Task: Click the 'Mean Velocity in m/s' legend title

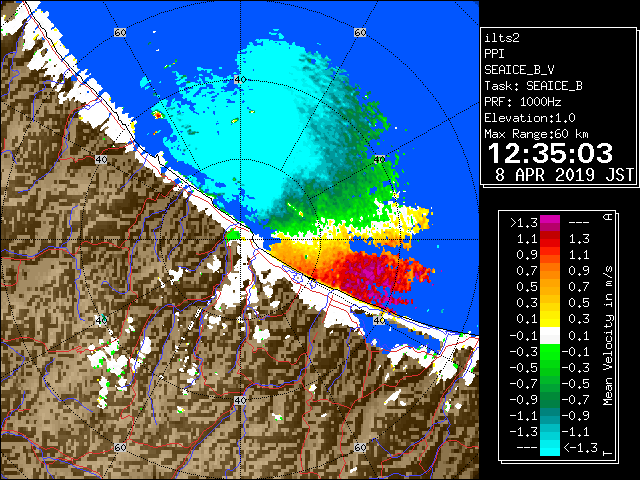Action: (608, 335)
